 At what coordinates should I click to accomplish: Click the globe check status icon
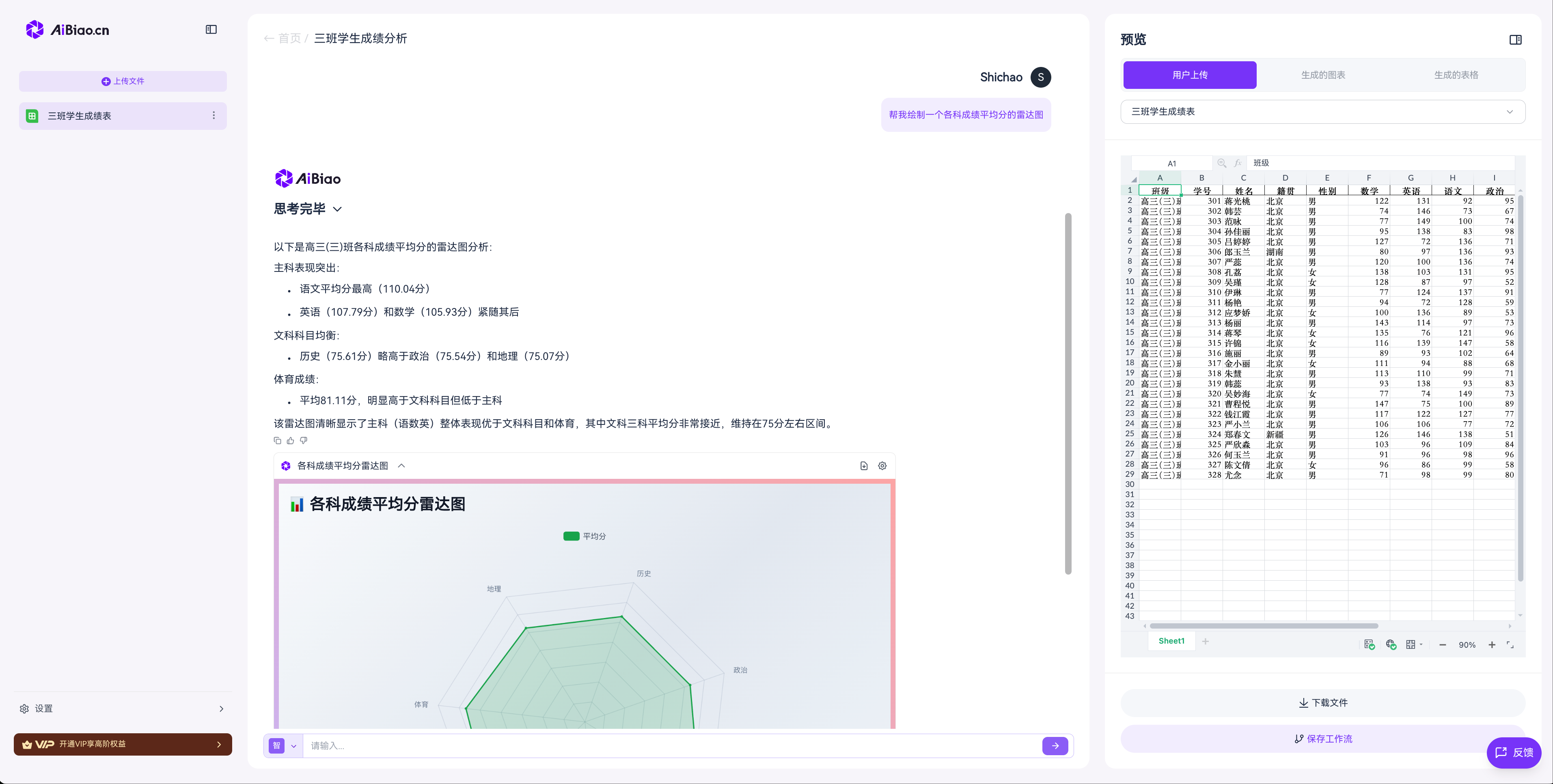point(1391,645)
